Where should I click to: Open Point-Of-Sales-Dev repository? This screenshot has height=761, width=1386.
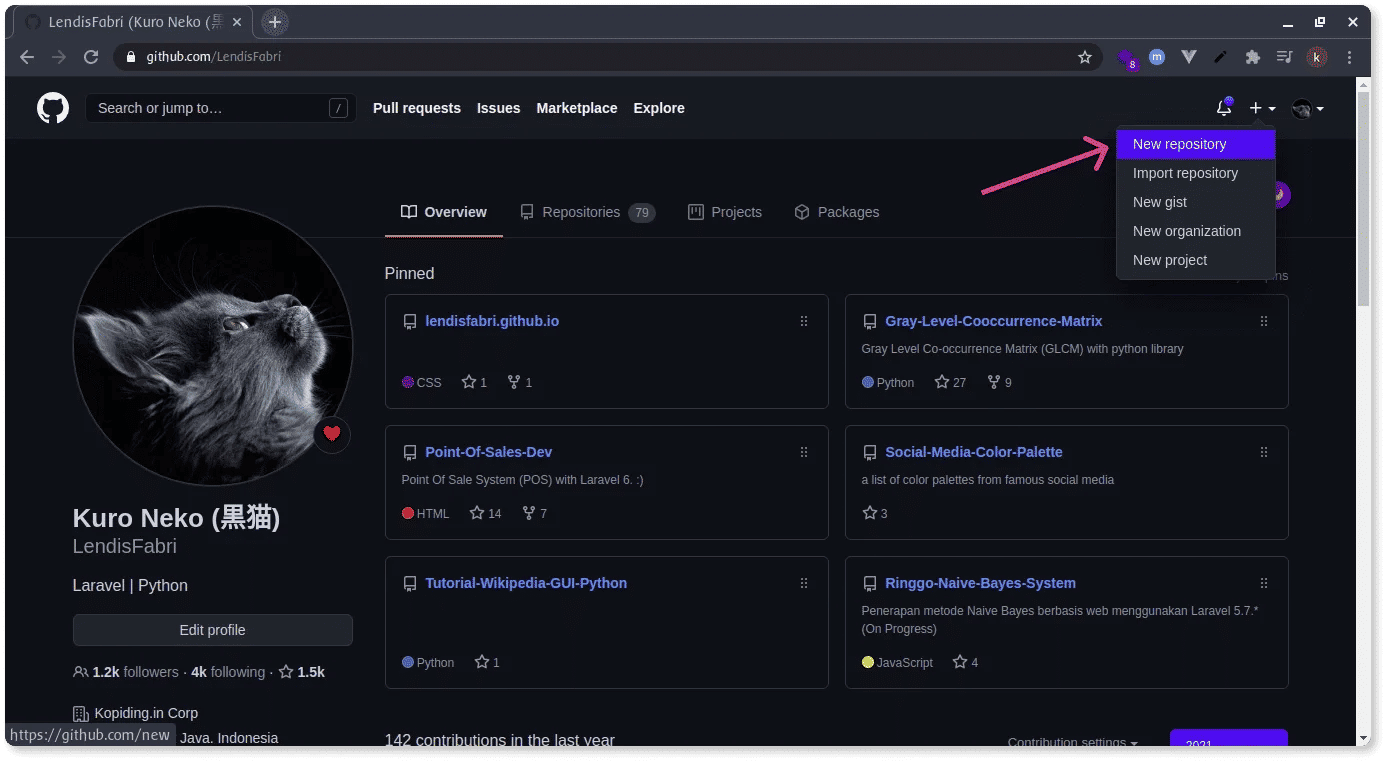489,452
